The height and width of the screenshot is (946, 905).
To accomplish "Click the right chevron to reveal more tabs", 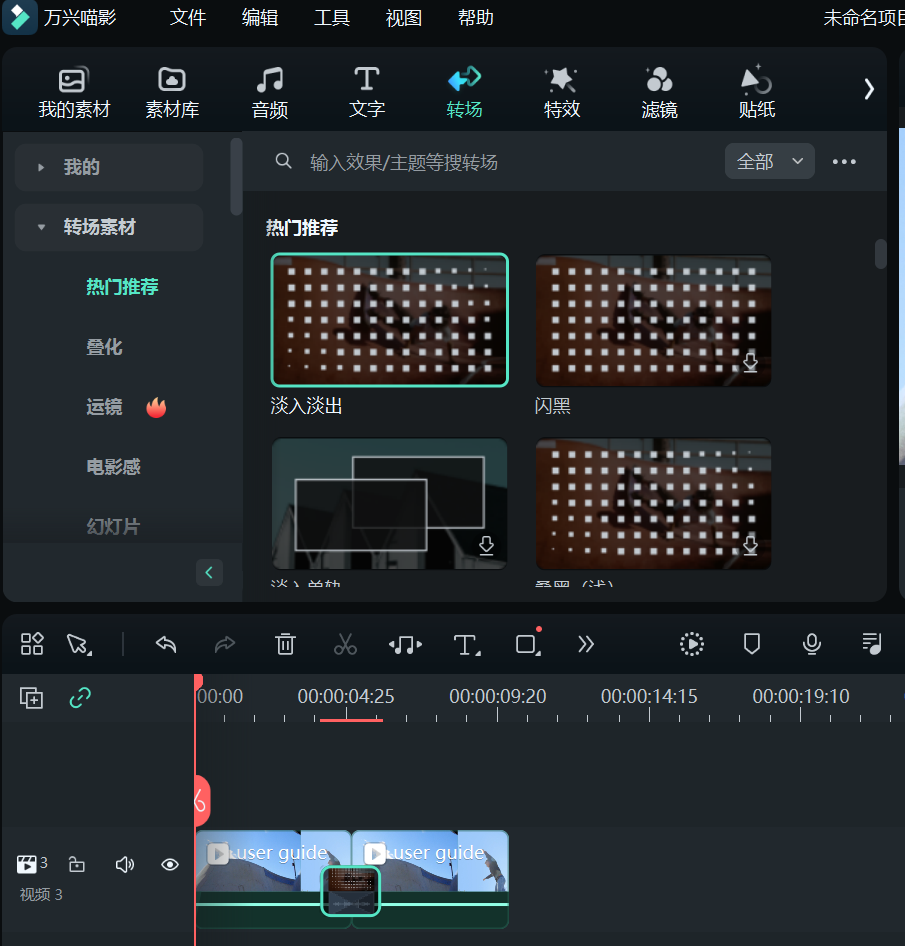I will click(x=869, y=88).
